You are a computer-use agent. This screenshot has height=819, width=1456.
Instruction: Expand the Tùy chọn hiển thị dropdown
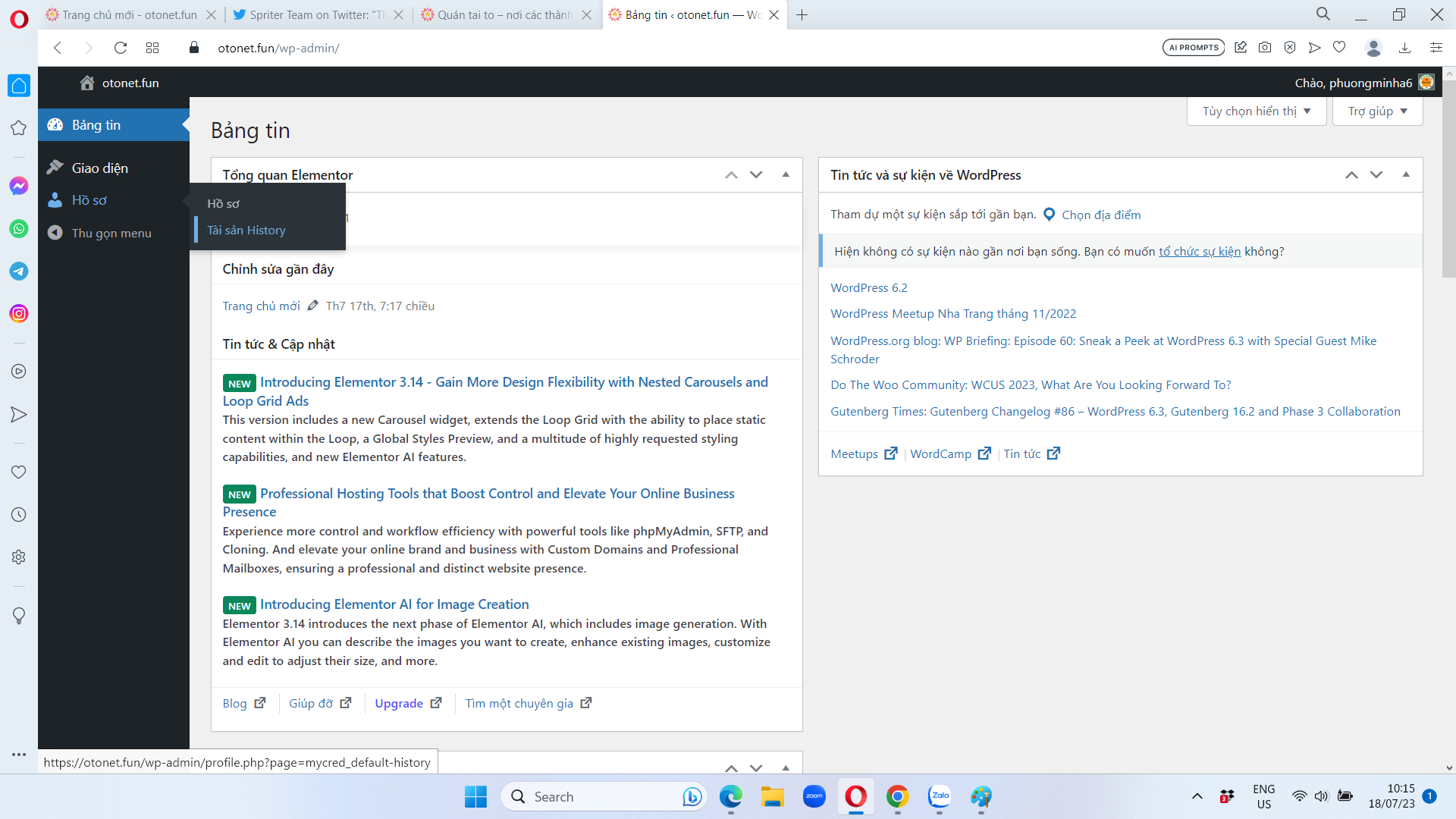[x=1256, y=111]
